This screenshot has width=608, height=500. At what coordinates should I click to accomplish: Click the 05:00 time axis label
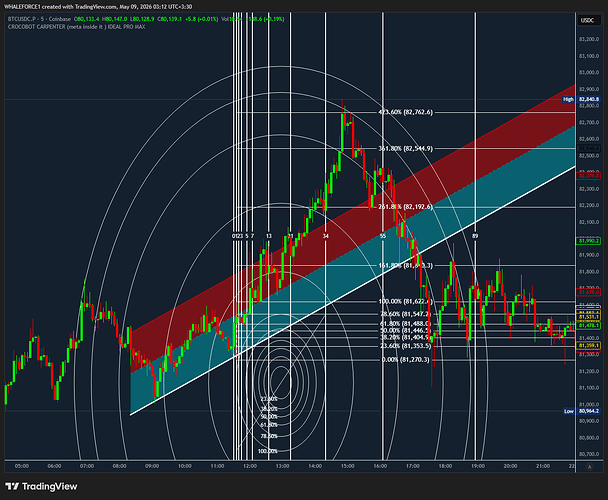(22, 466)
